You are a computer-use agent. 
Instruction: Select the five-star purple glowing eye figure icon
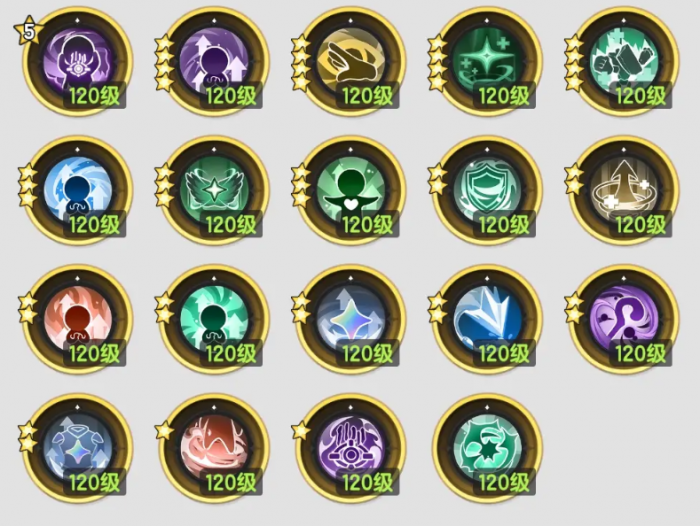pyautogui.click(x=79, y=62)
